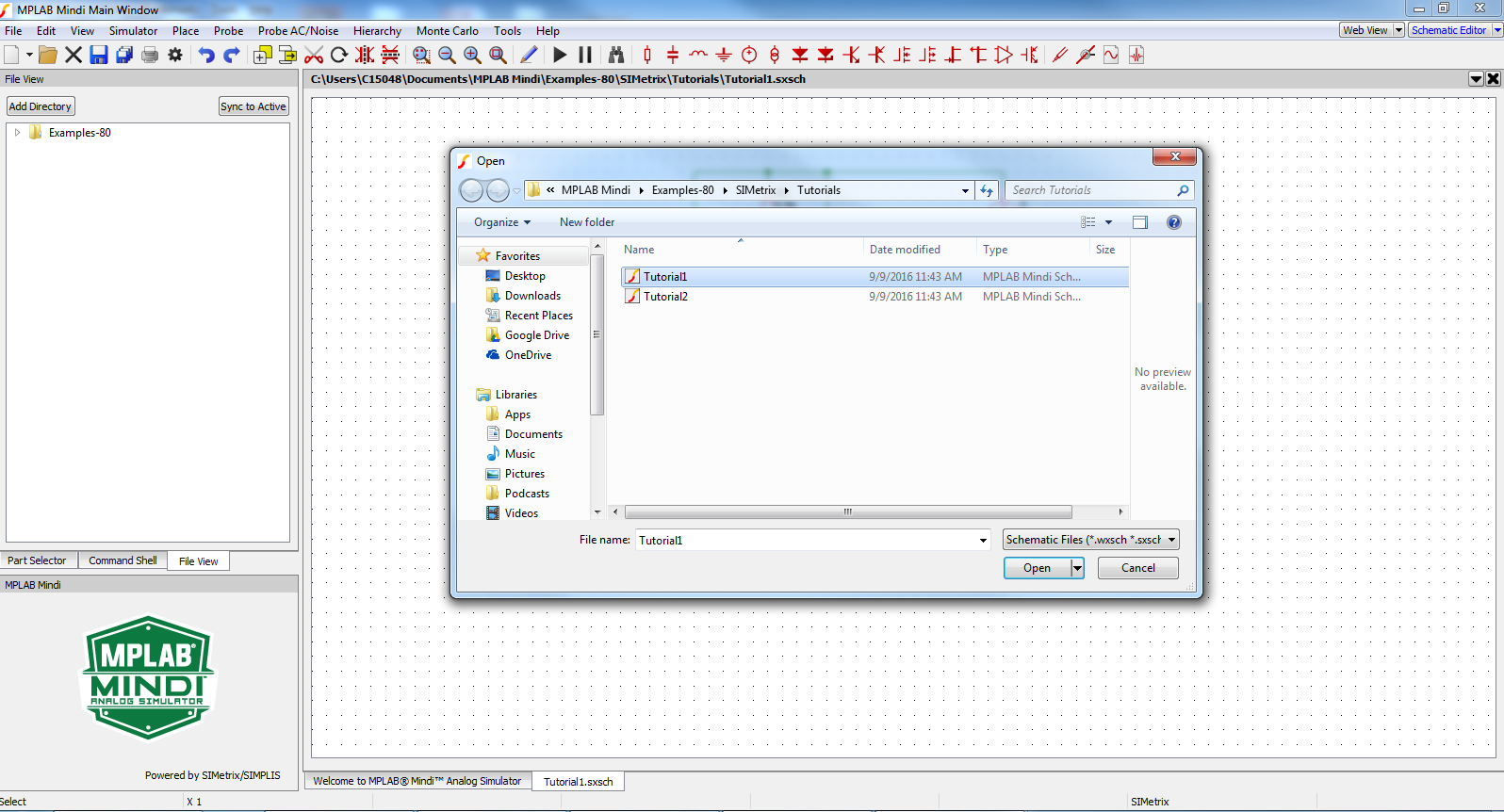The image size is (1504, 812).
Task: Open the Simulator menu
Action: coord(133,31)
